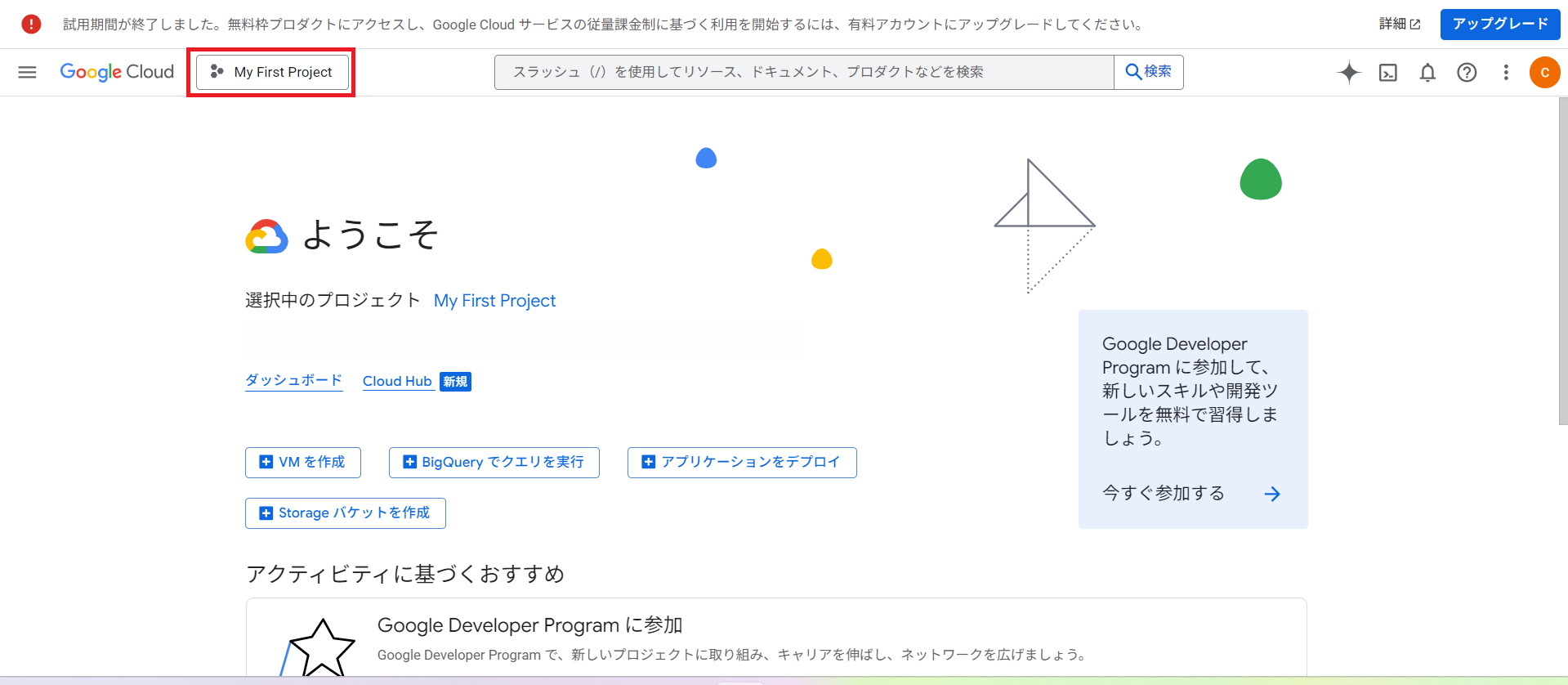Screen dimensions: 1568x685
Task: Click the アクティビティに基づくおすすめ heading
Action: click(x=405, y=574)
